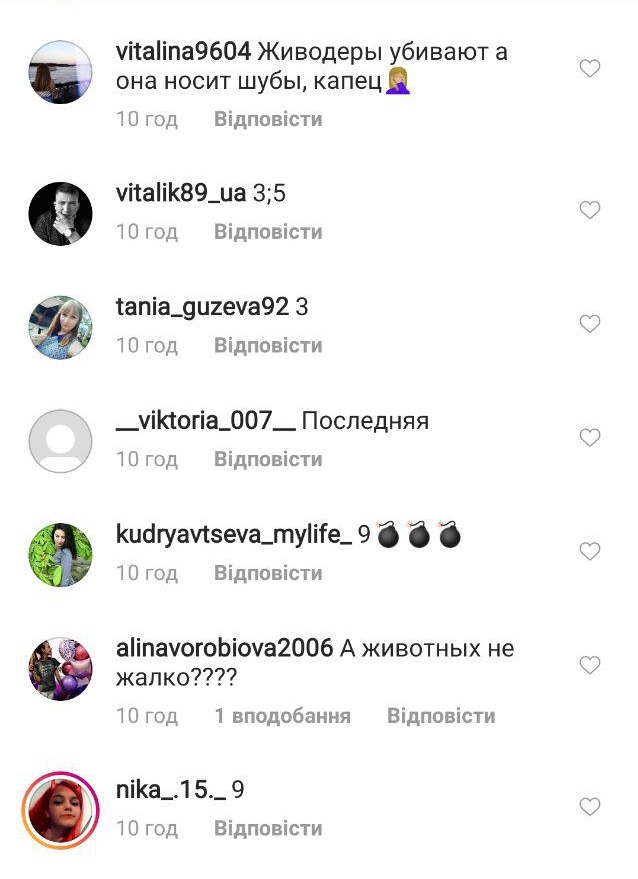Like the comment by vitalina9604

tap(589, 68)
